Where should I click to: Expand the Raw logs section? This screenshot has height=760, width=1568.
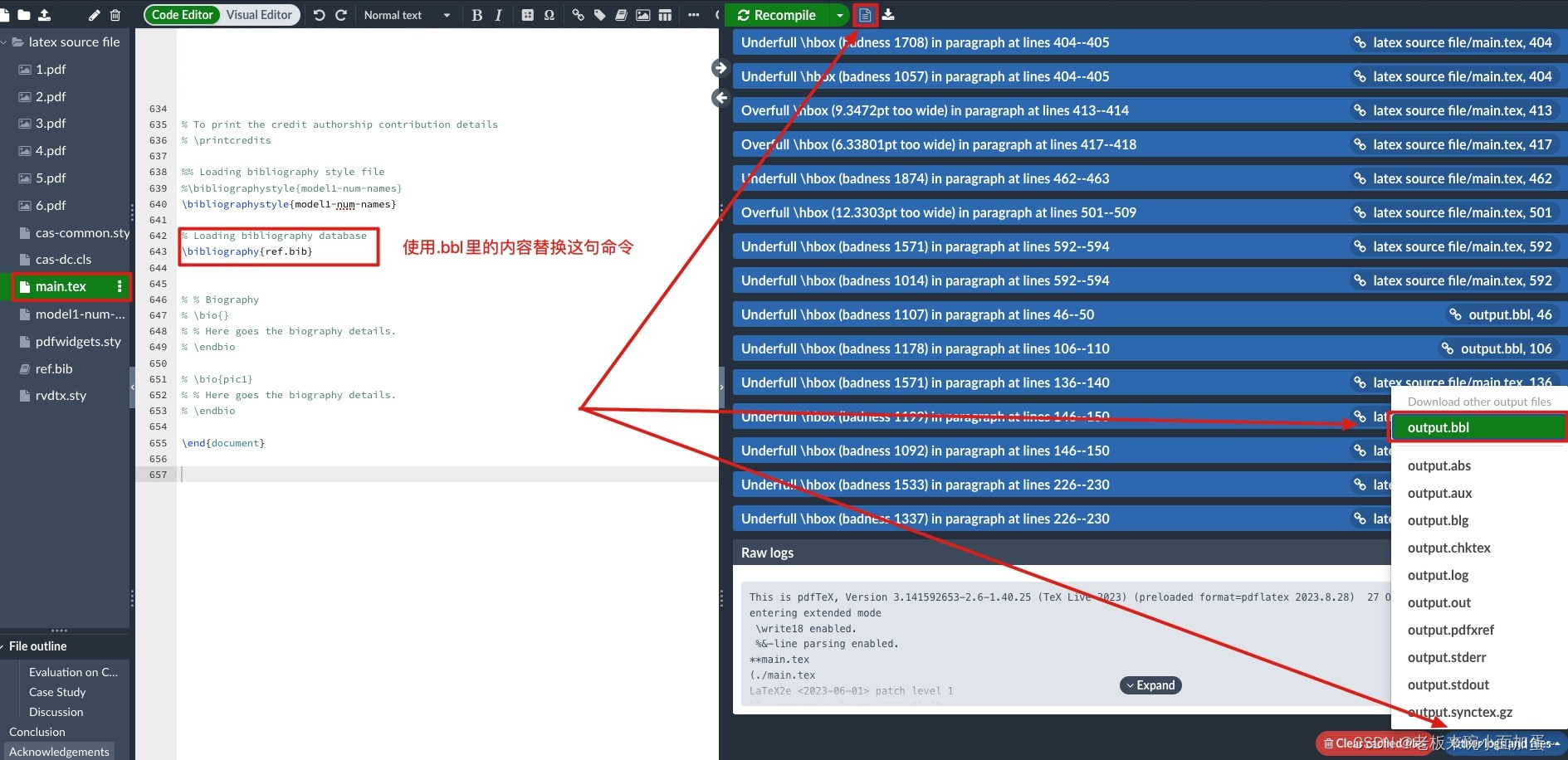click(x=1150, y=685)
